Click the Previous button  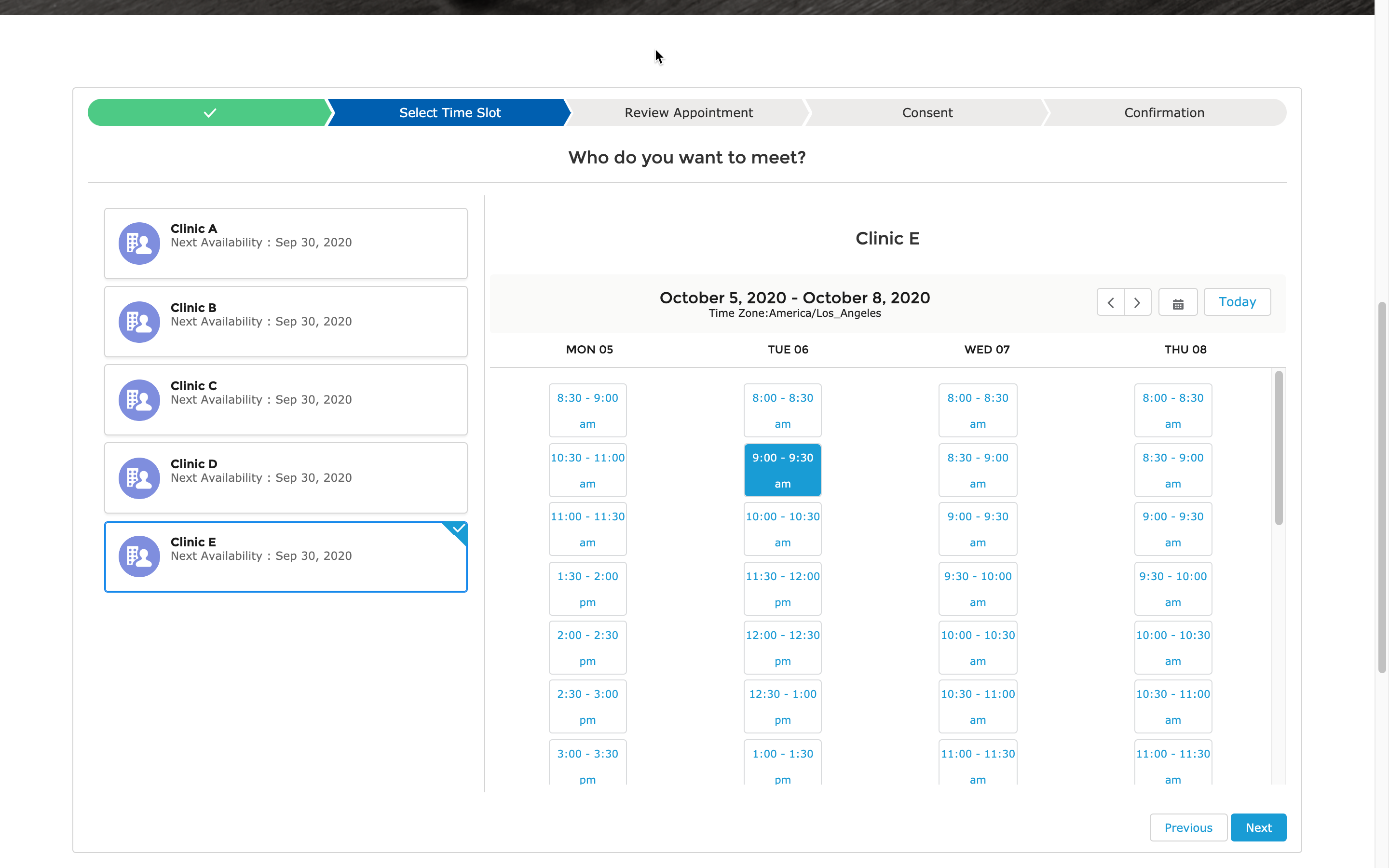tap(1187, 827)
